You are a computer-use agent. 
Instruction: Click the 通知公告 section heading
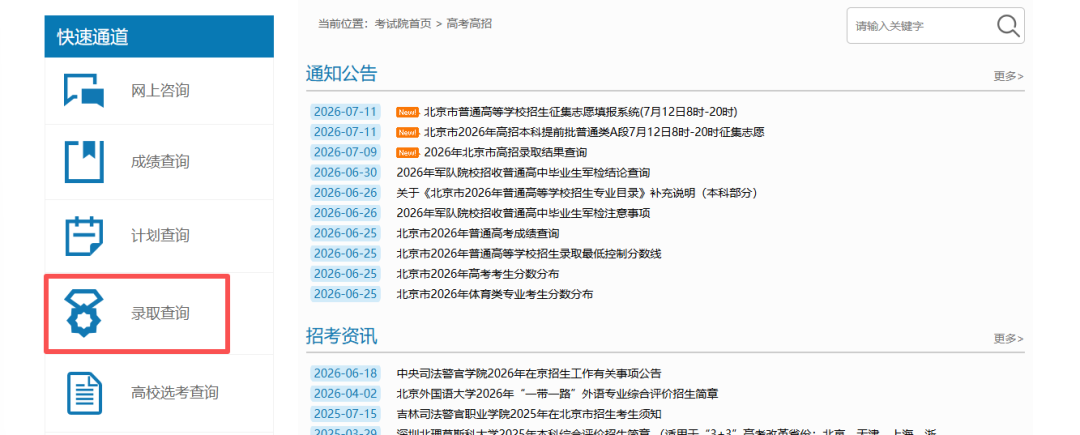point(342,74)
